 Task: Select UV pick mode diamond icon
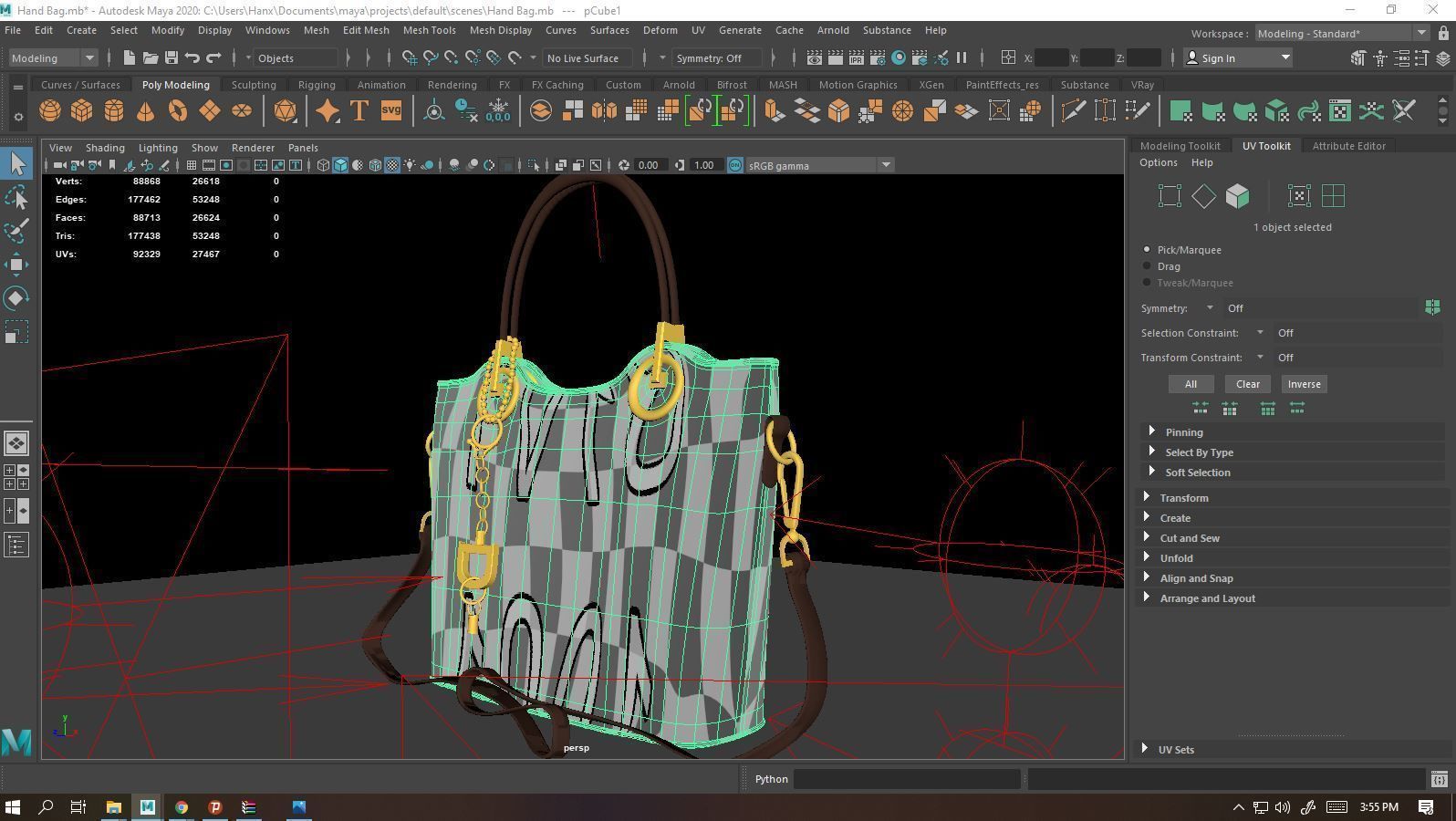click(1203, 196)
